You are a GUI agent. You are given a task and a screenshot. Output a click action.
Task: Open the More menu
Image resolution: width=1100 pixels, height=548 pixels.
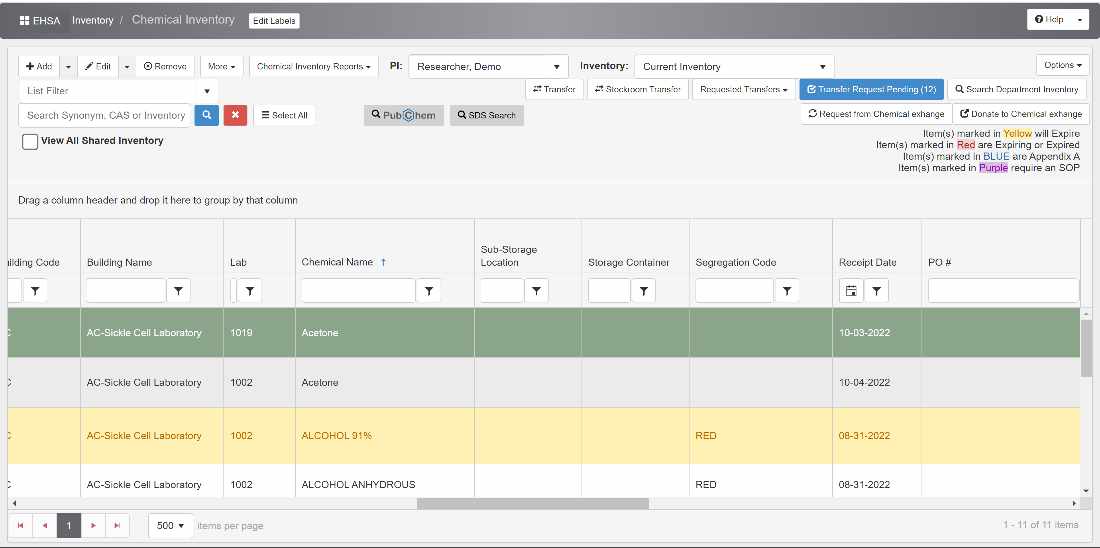(x=221, y=67)
